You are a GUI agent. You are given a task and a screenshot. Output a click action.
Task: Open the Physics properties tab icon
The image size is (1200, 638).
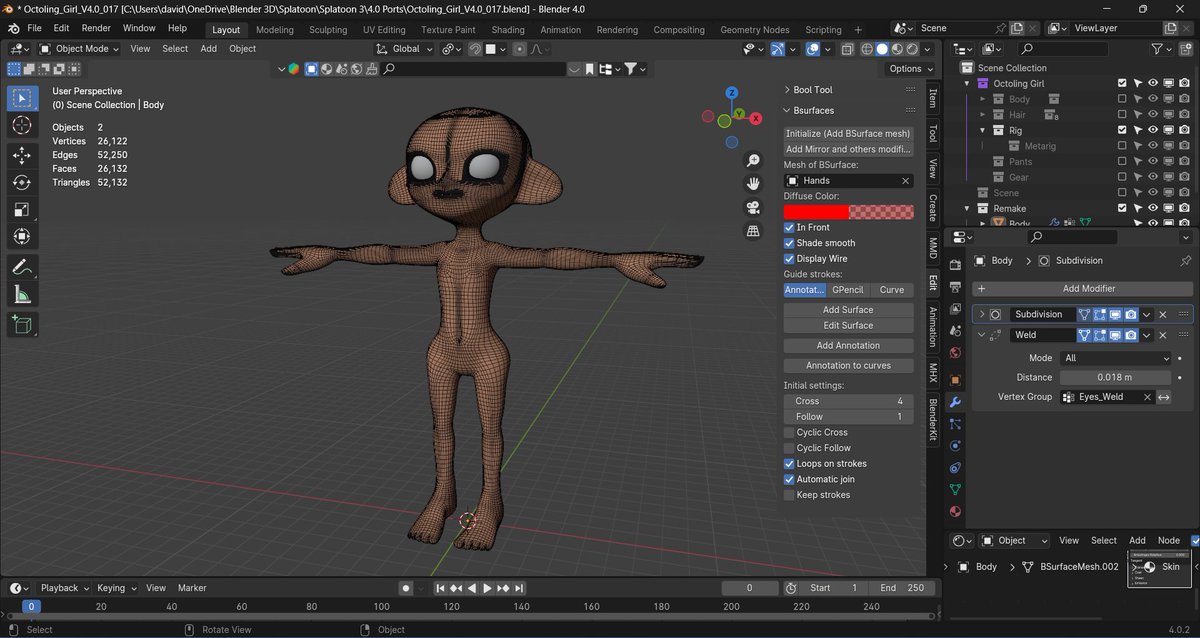(955, 445)
